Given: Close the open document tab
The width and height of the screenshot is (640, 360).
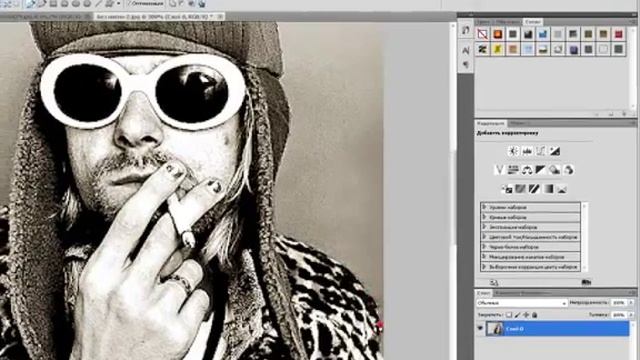Looking at the screenshot, I should point(220,17).
